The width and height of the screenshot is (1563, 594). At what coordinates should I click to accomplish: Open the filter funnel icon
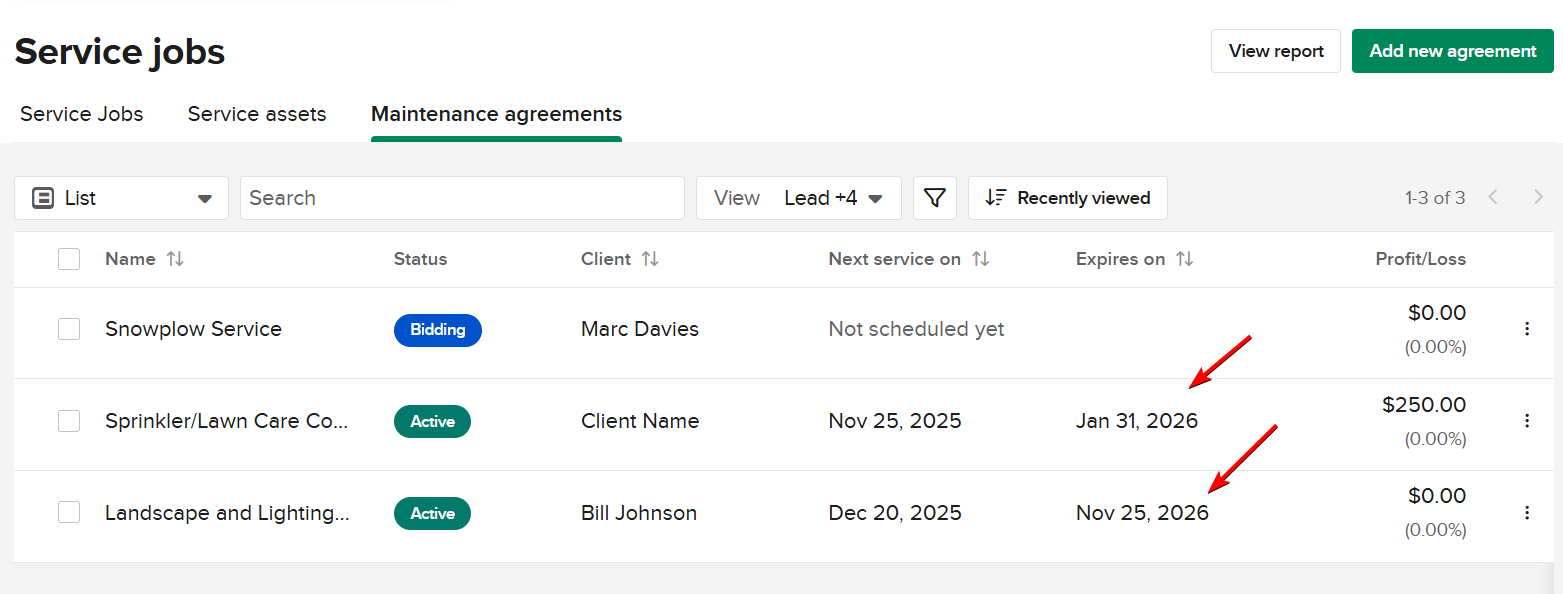[935, 198]
